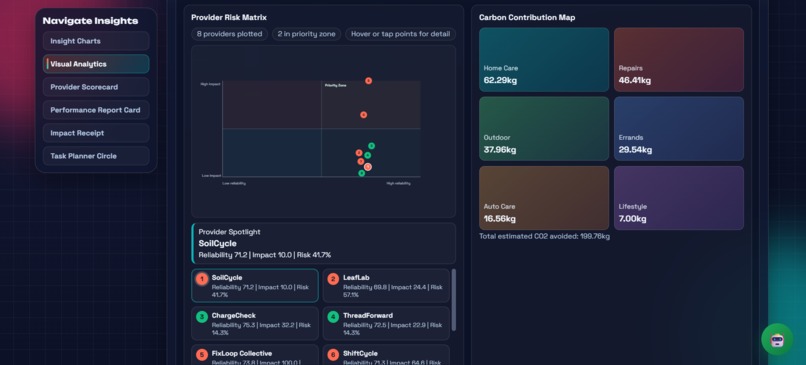Click LeafLab number 2 badge
The width and height of the screenshot is (806, 365).
click(333, 279)
